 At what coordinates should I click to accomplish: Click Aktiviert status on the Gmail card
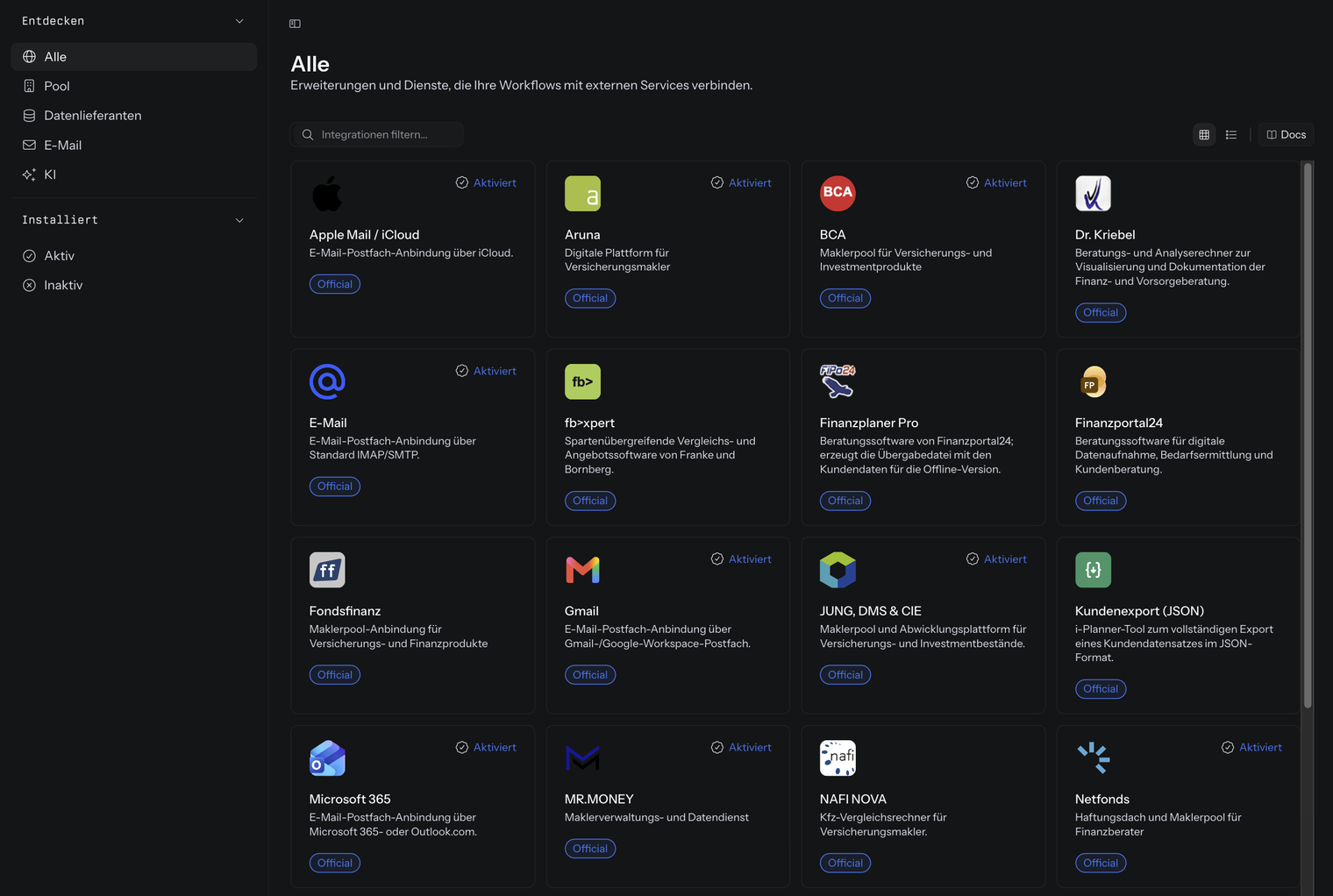click(741, 558)
